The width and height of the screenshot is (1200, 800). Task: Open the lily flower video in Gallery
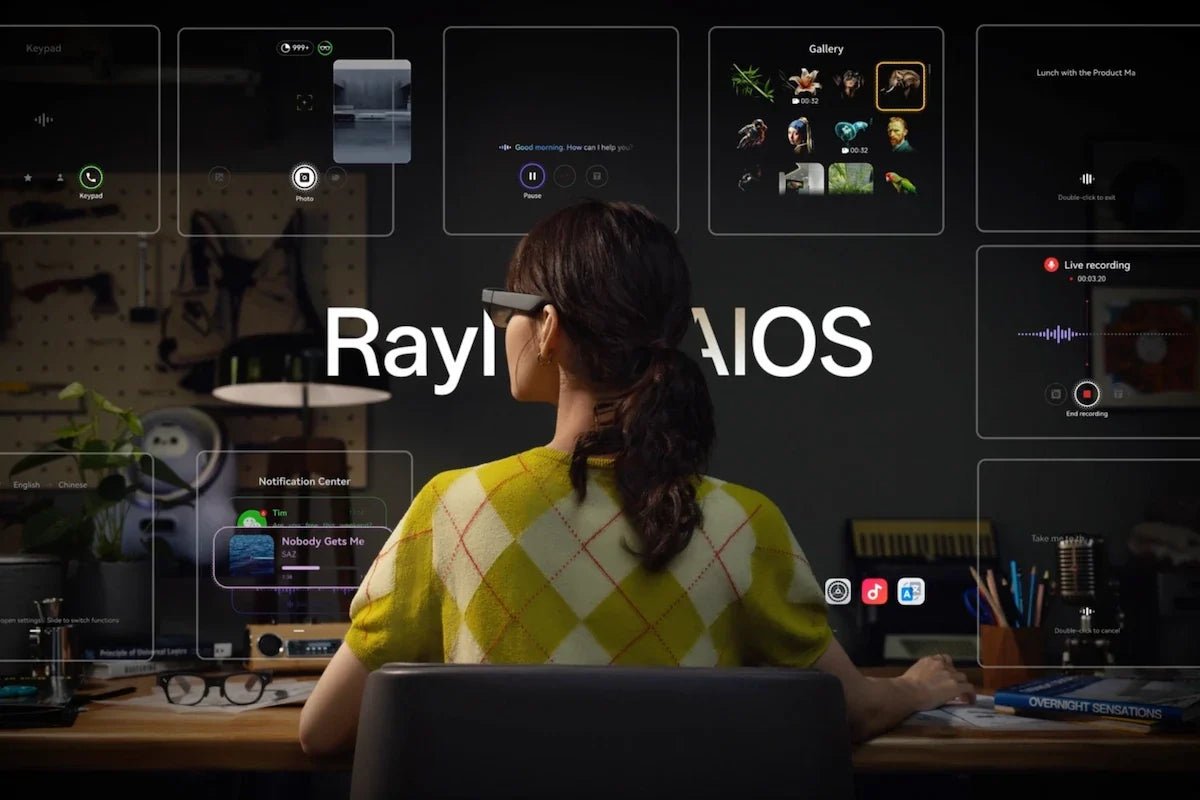[x=804, y=84]
